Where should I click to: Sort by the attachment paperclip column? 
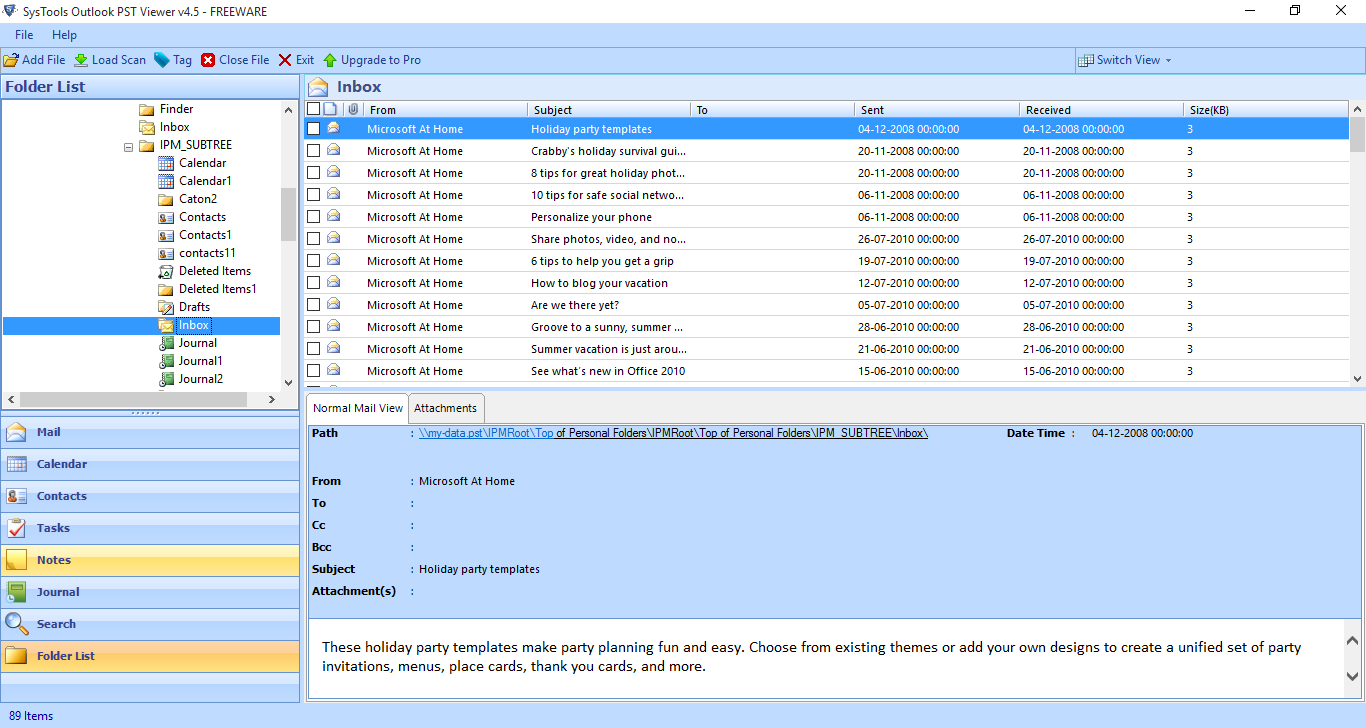point(352,109)
